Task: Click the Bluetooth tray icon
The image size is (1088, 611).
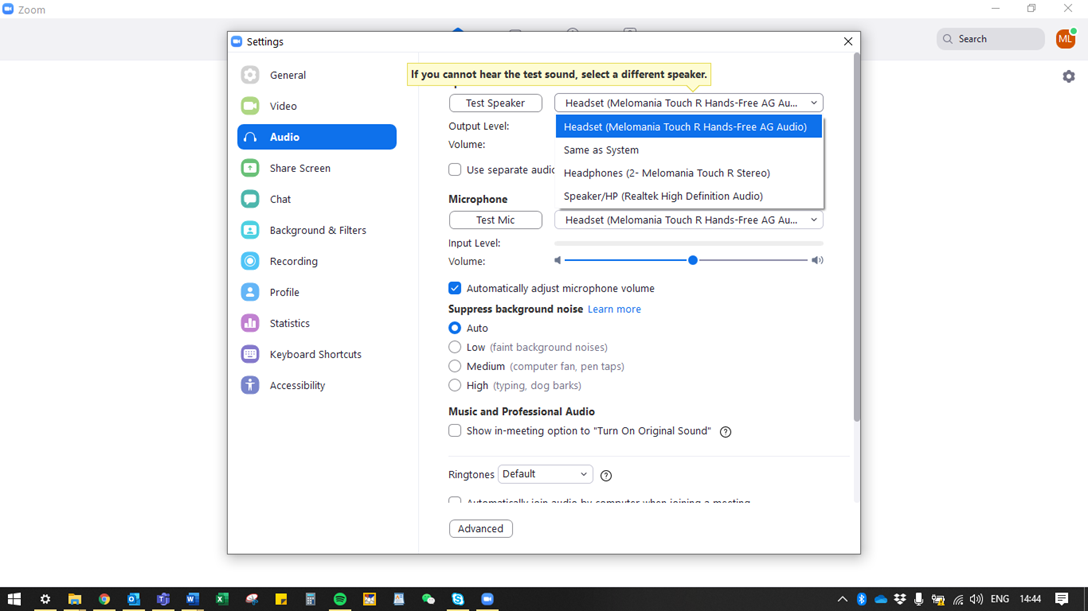Action: click(x=862, y=599)
